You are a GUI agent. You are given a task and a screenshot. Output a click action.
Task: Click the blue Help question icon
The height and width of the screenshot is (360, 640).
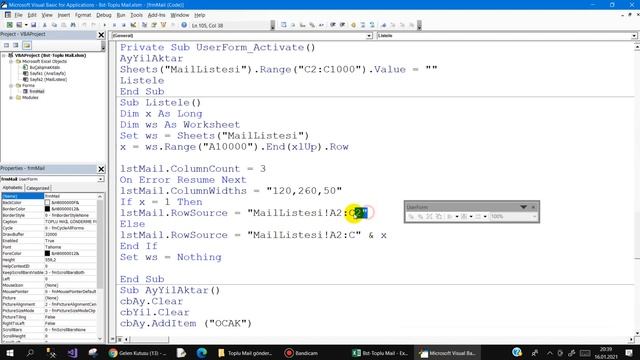tap(184, 25)
